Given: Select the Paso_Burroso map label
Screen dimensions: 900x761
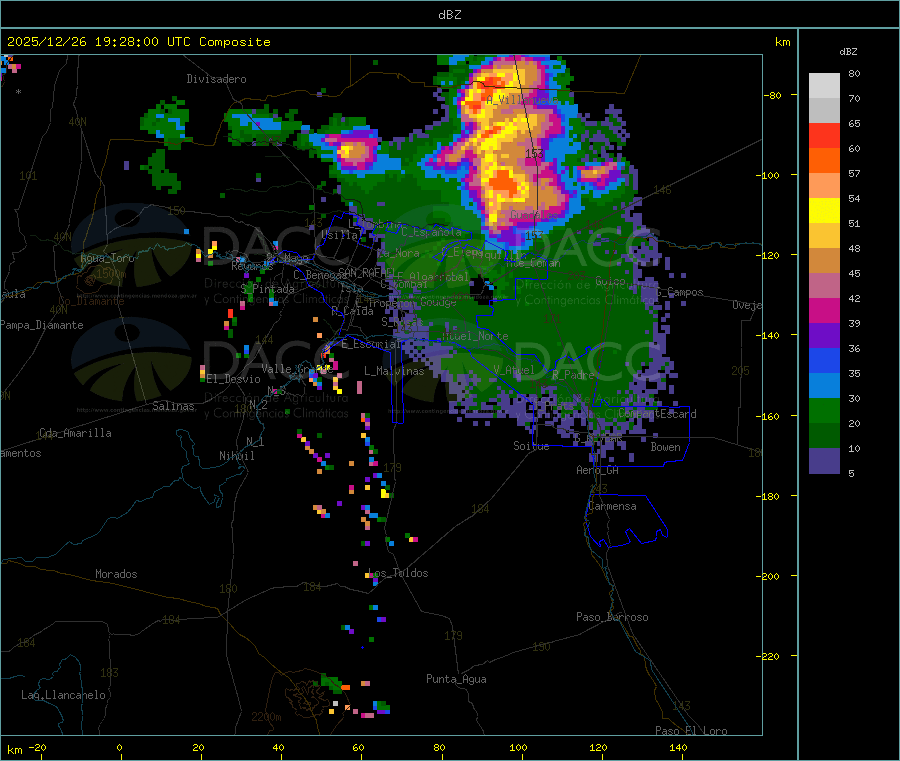Looking at the screenshot, I should pos(612,618).
